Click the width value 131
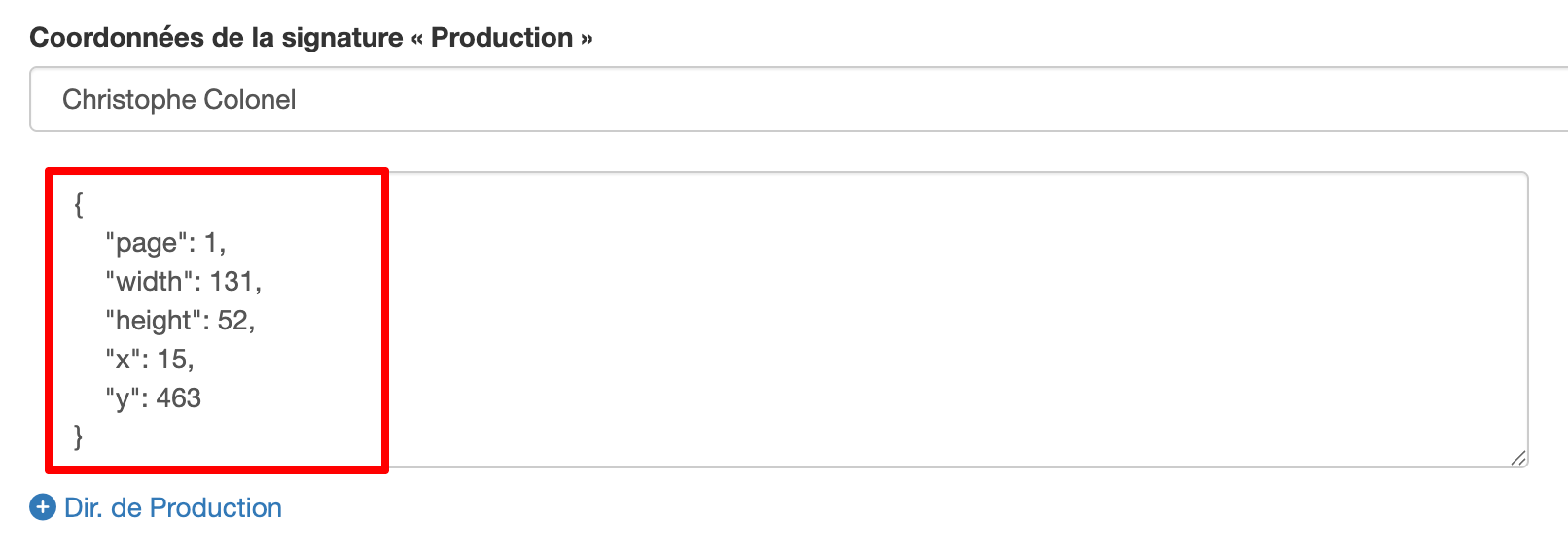1568x552 pixels. pos(232,282)
